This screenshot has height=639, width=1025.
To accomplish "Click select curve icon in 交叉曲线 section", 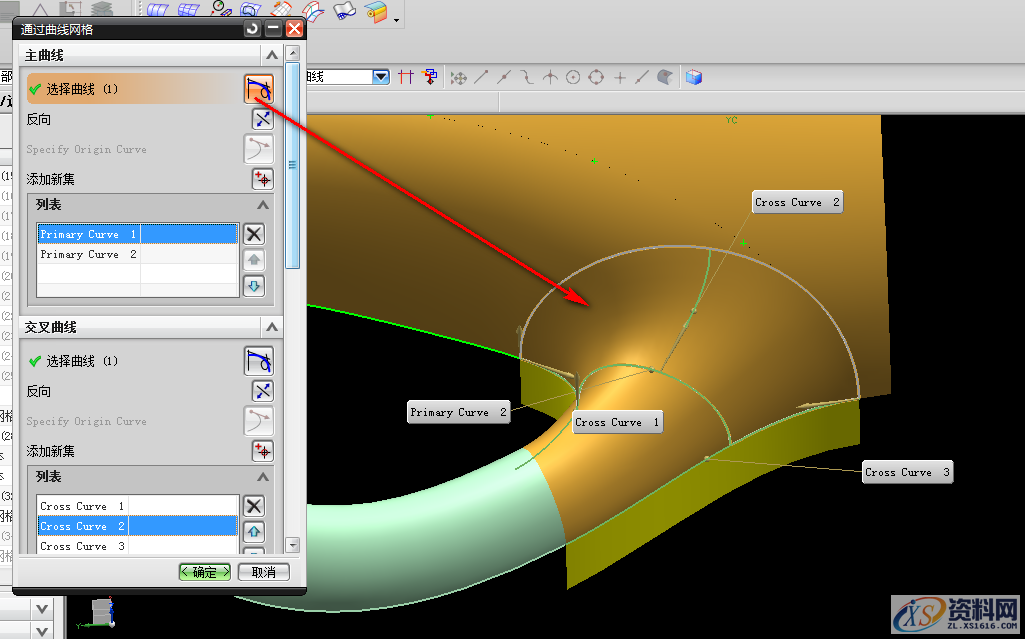I will tap(259, 361).
